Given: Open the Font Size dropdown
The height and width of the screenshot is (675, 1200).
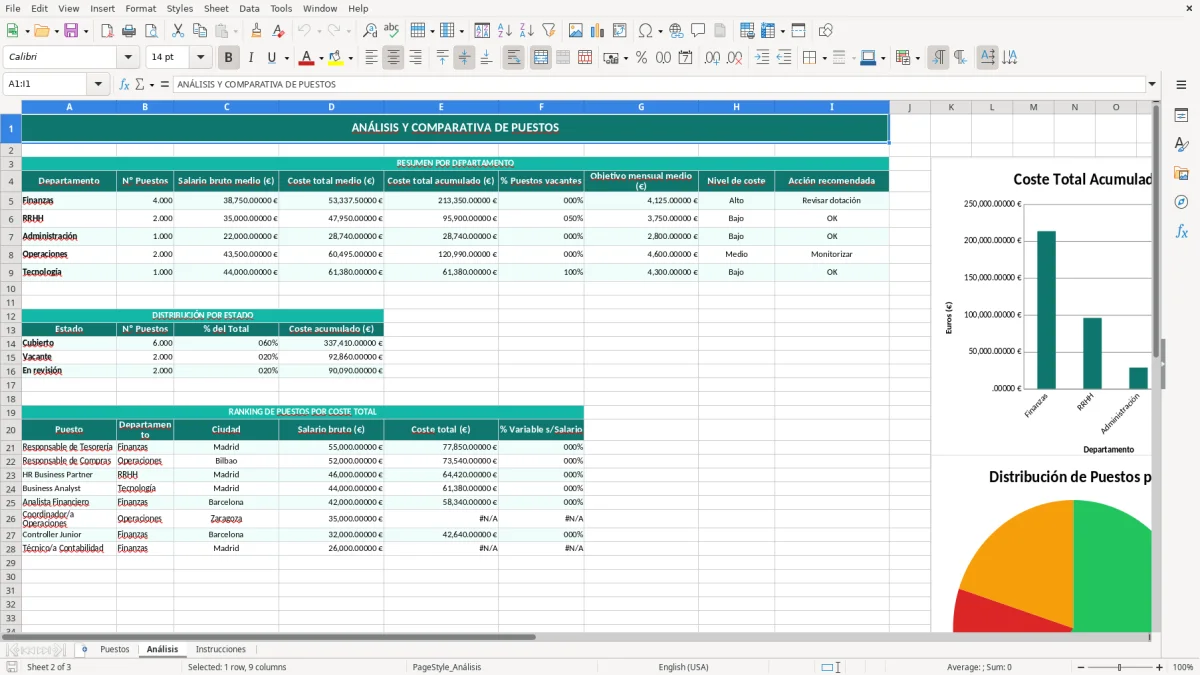Looking at the screenshot, I should (x=201, y=58).
